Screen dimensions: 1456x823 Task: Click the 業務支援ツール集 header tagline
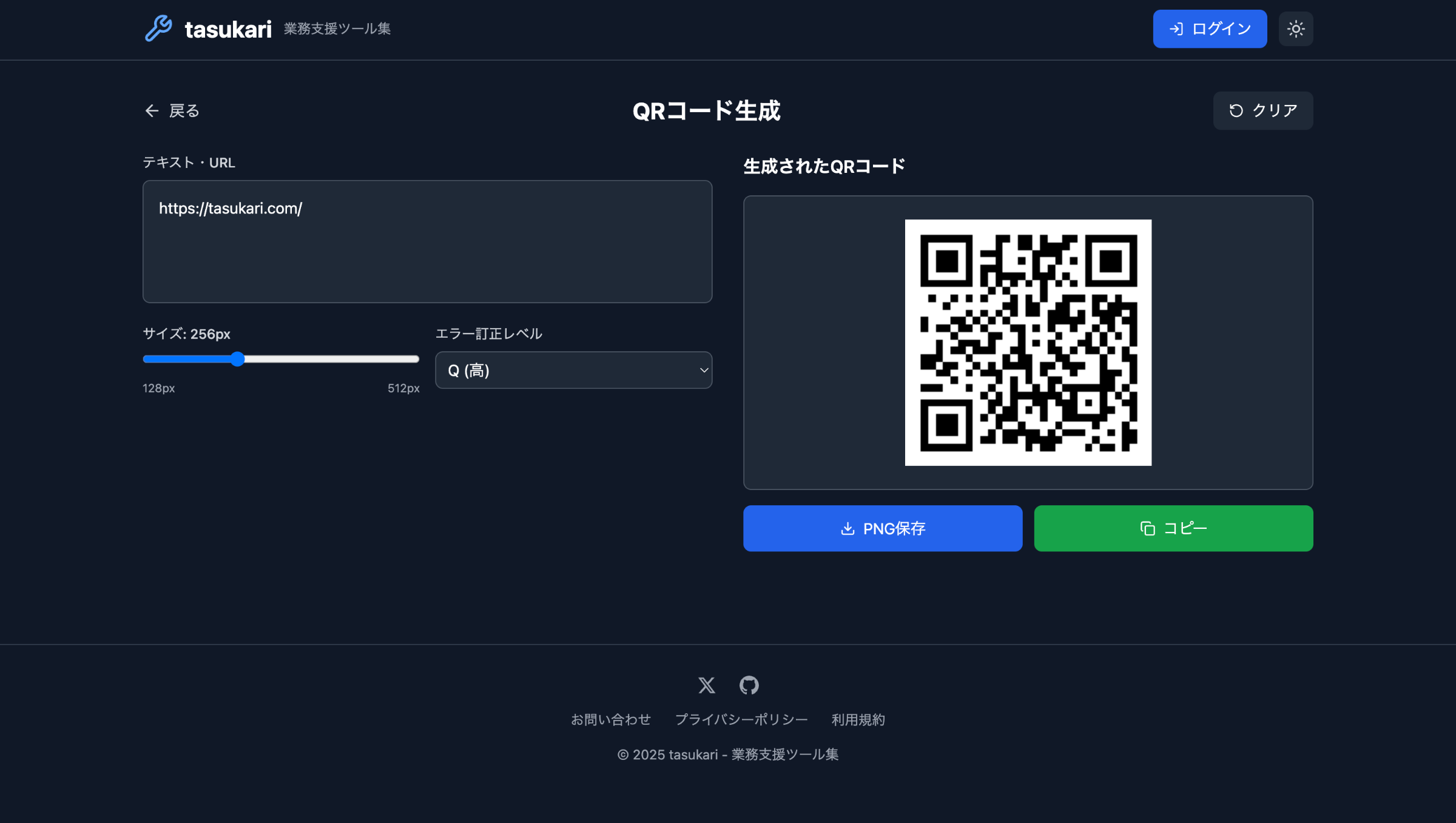click(x=337, y=29)
